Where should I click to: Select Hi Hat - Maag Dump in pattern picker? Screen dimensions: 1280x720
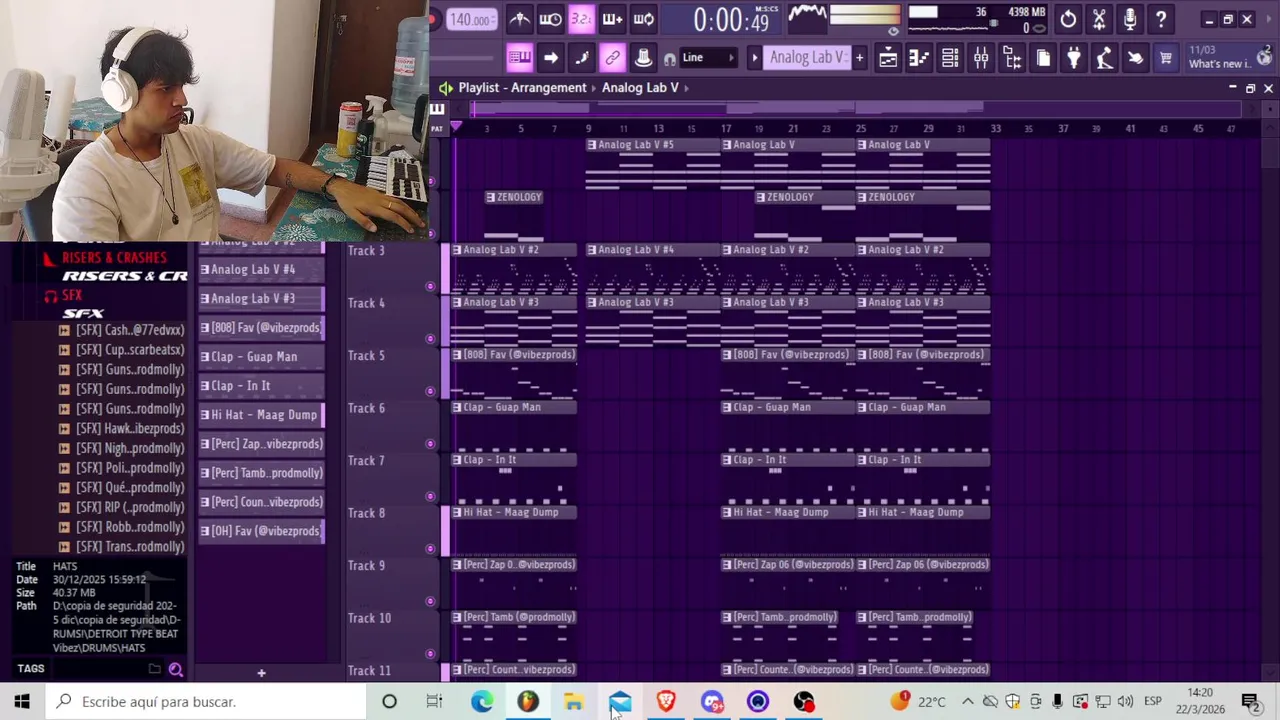262,415
